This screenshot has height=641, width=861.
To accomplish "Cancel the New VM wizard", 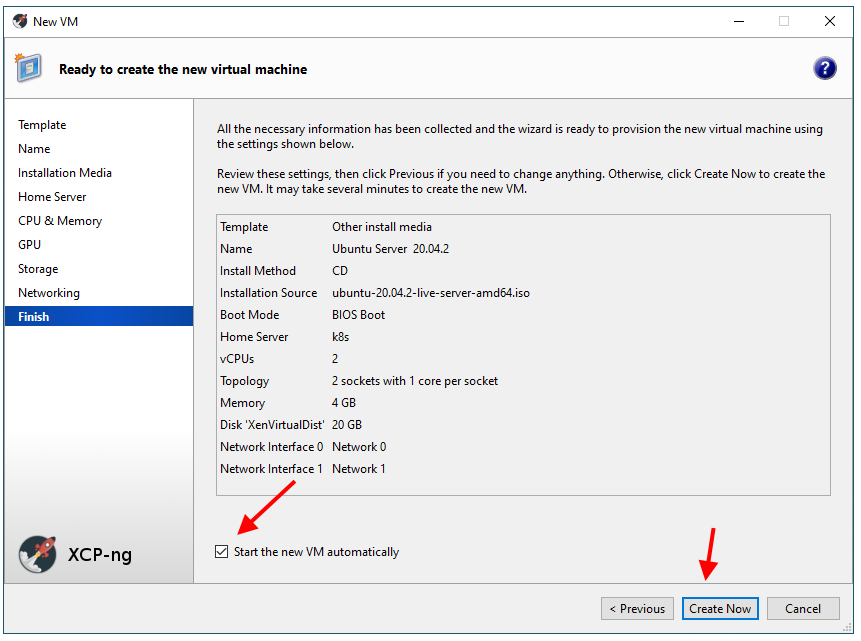I will 803,608.
